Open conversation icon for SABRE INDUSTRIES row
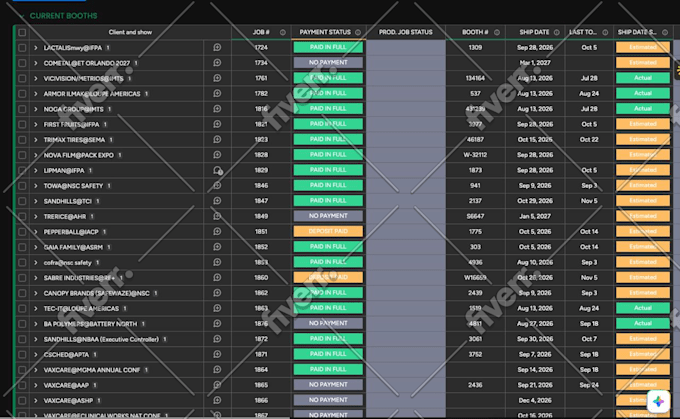The image size is (680, 419). click(x=217, y=278)
